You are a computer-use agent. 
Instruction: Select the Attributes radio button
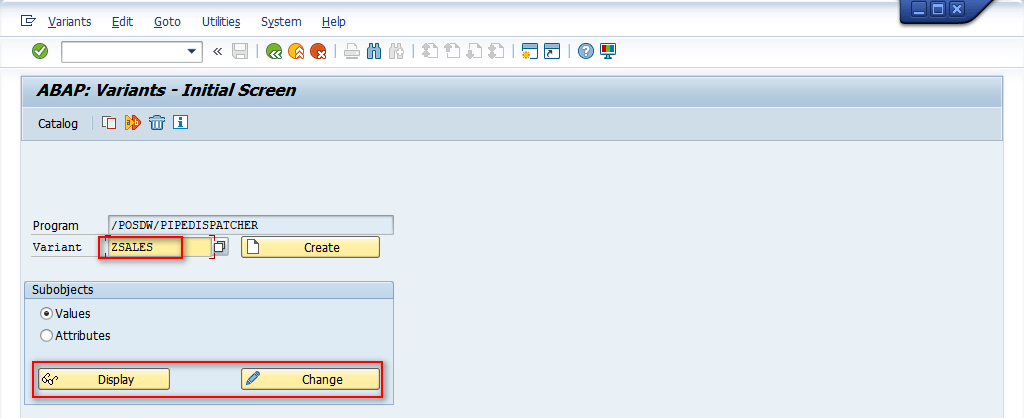(46, 336)
